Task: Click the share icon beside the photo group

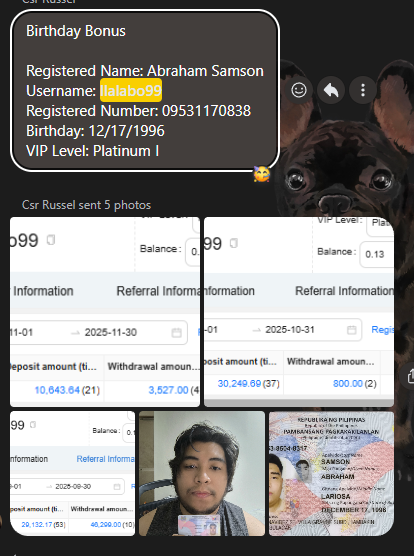Action: [x=410, y=376]
